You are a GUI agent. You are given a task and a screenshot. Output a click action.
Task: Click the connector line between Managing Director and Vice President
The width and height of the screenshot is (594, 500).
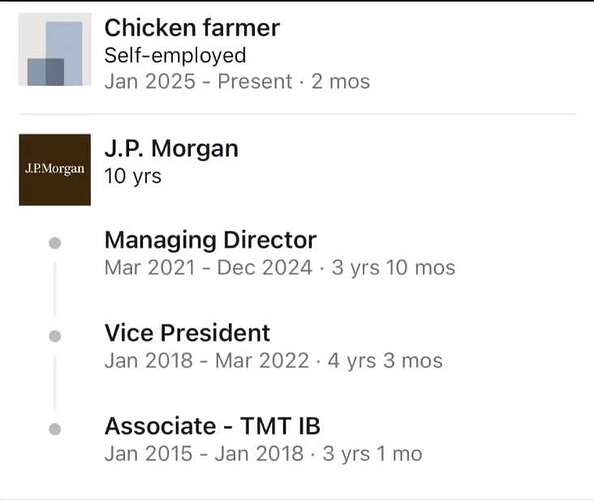(x=55, y=290)
